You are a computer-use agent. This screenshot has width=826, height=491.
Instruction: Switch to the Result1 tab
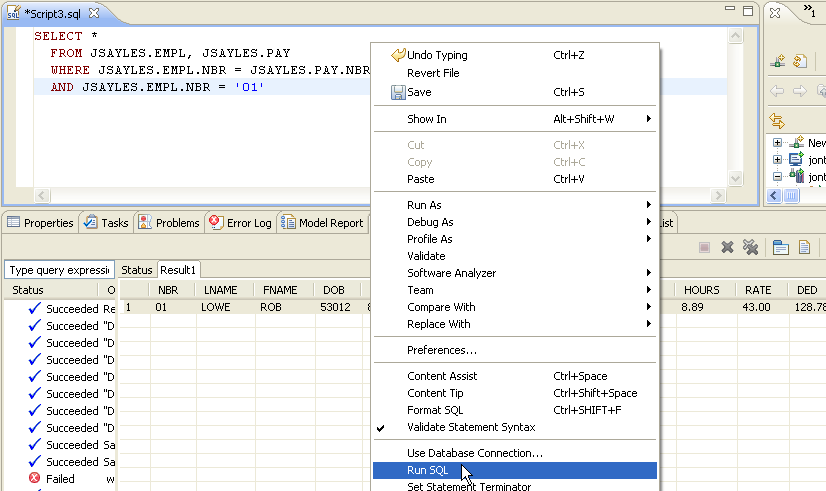coord(178,270)
